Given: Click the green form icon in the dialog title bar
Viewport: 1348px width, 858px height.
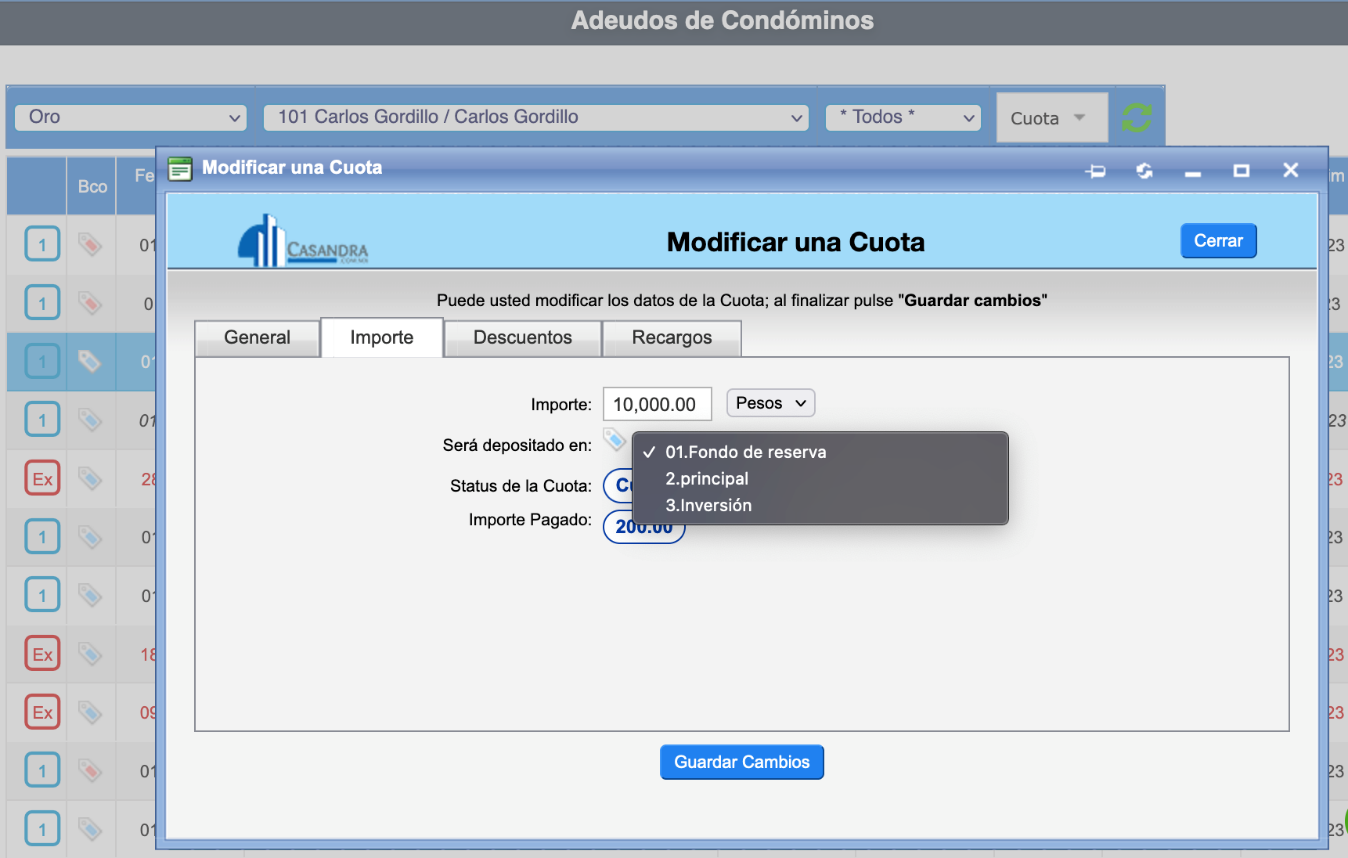Looking at the screenshot, I should pos(180,169).
